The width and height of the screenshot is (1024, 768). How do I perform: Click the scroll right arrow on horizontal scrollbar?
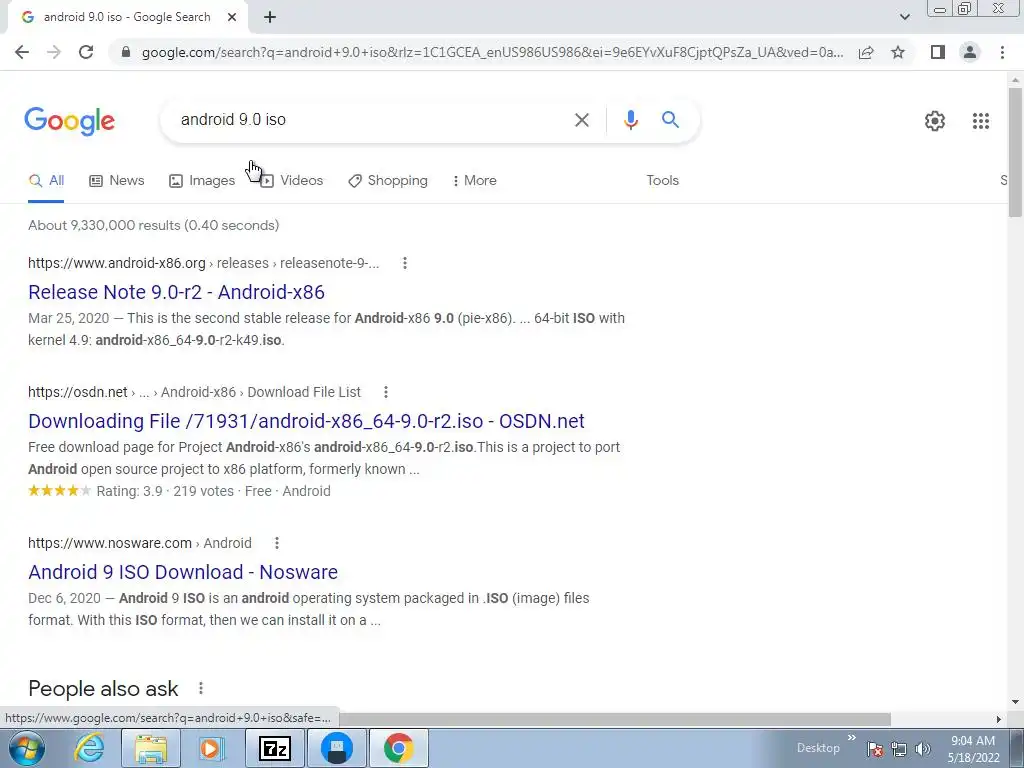999,719
